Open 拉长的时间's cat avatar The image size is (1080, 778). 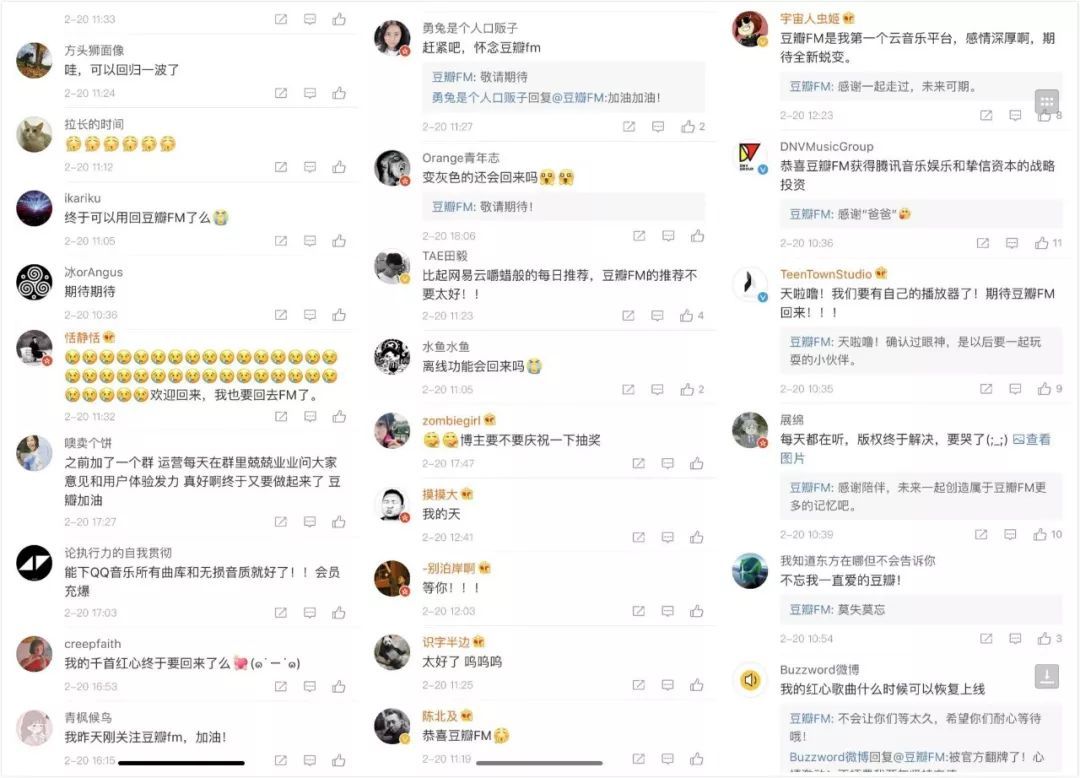tap(34, 134)
